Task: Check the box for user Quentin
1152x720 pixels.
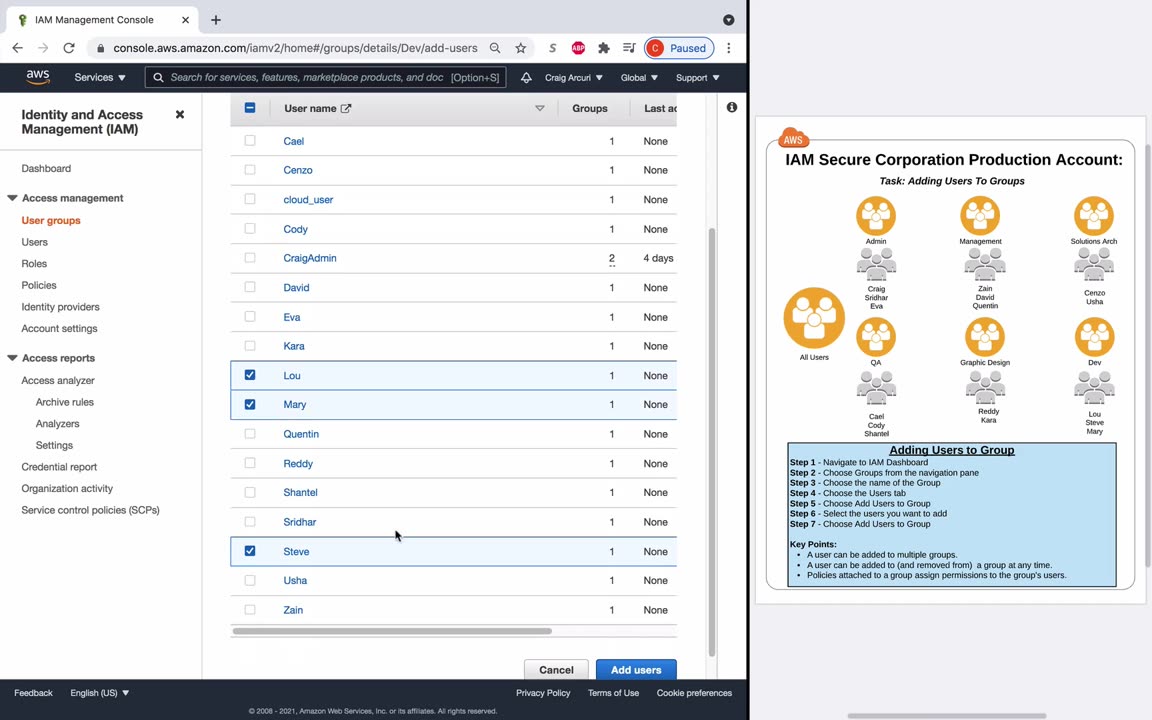Action: click(250, 433)
